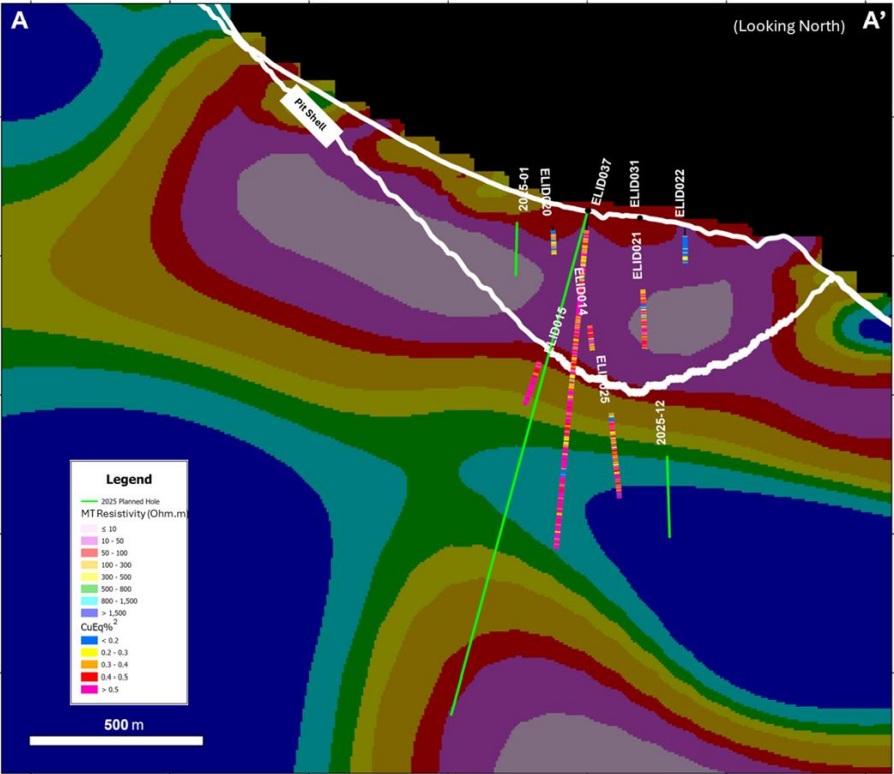The image size is (894, 774).
Task: Click the > 1,500 resistivity legend swatch
Action: (x=90, y=613)
